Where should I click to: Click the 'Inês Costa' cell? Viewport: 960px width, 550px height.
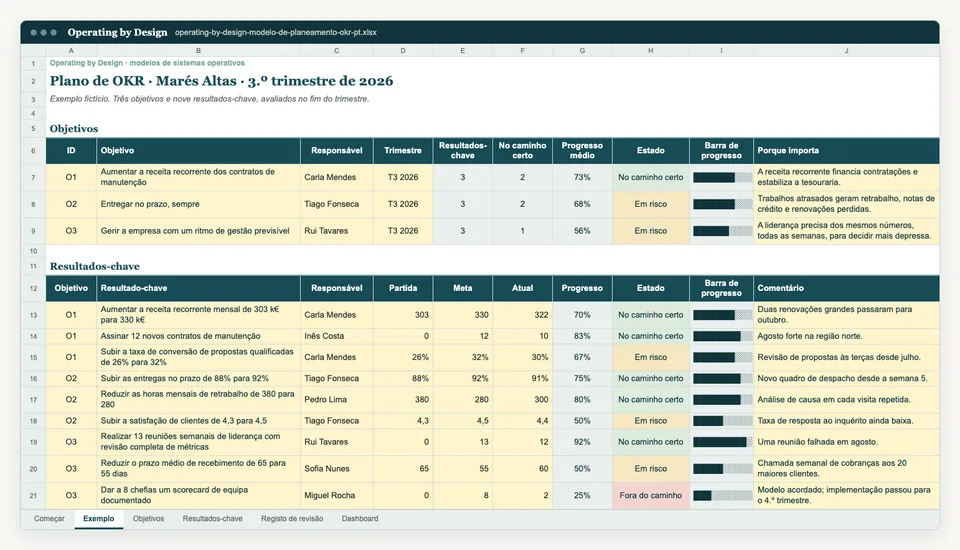(x=337, y=336)
